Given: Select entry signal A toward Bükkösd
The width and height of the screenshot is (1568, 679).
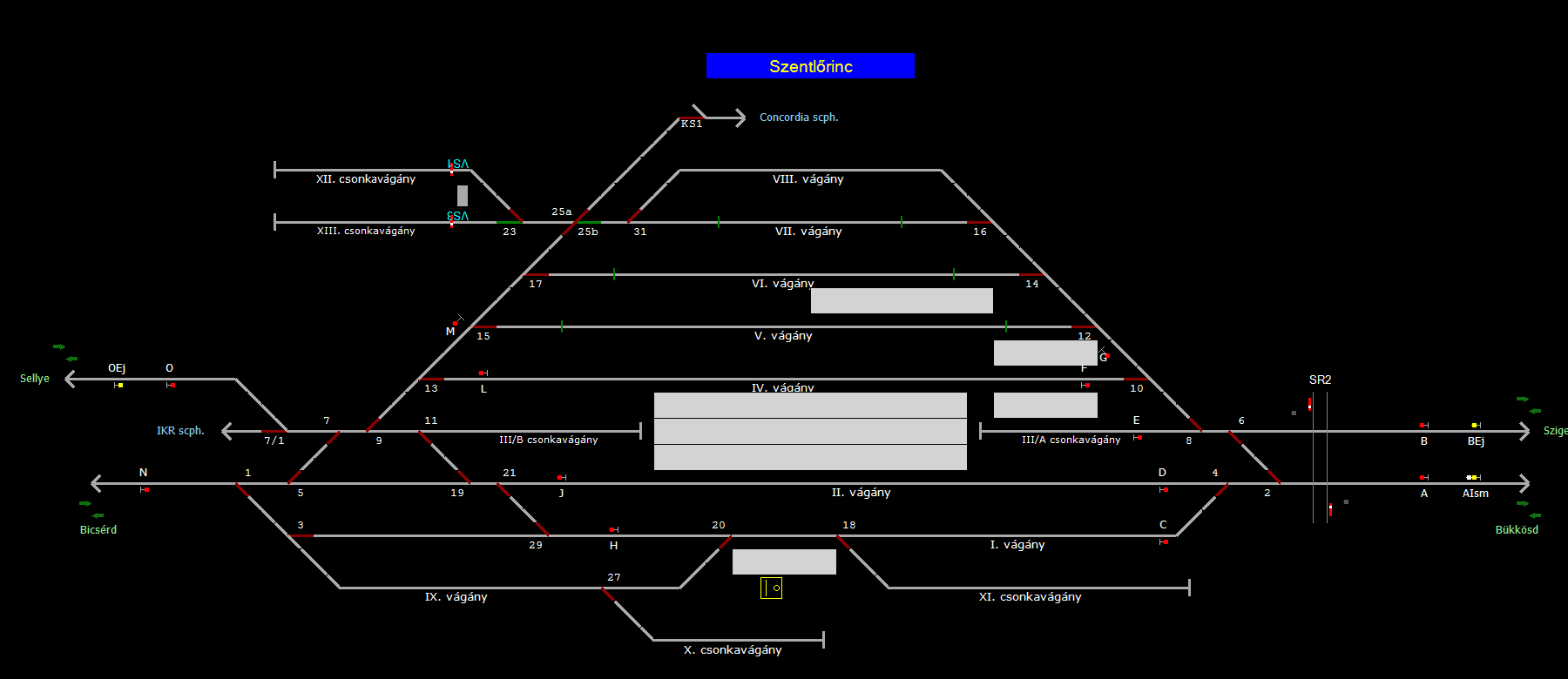Looking at the screenshot, I should tap(1423, 477).
